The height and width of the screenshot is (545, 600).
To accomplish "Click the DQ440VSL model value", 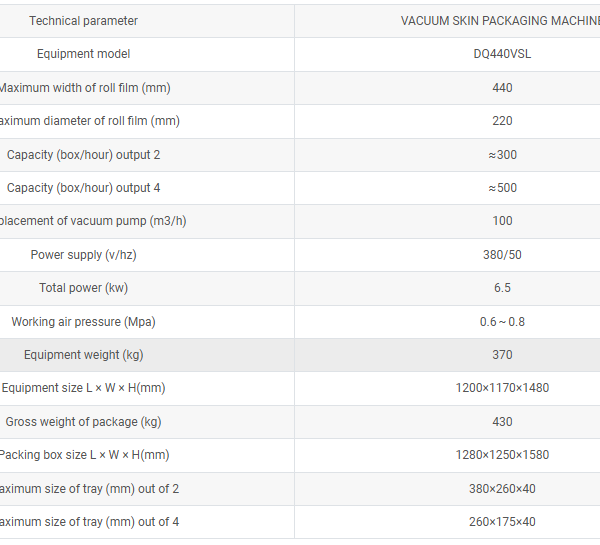I will tap(502, 54).
